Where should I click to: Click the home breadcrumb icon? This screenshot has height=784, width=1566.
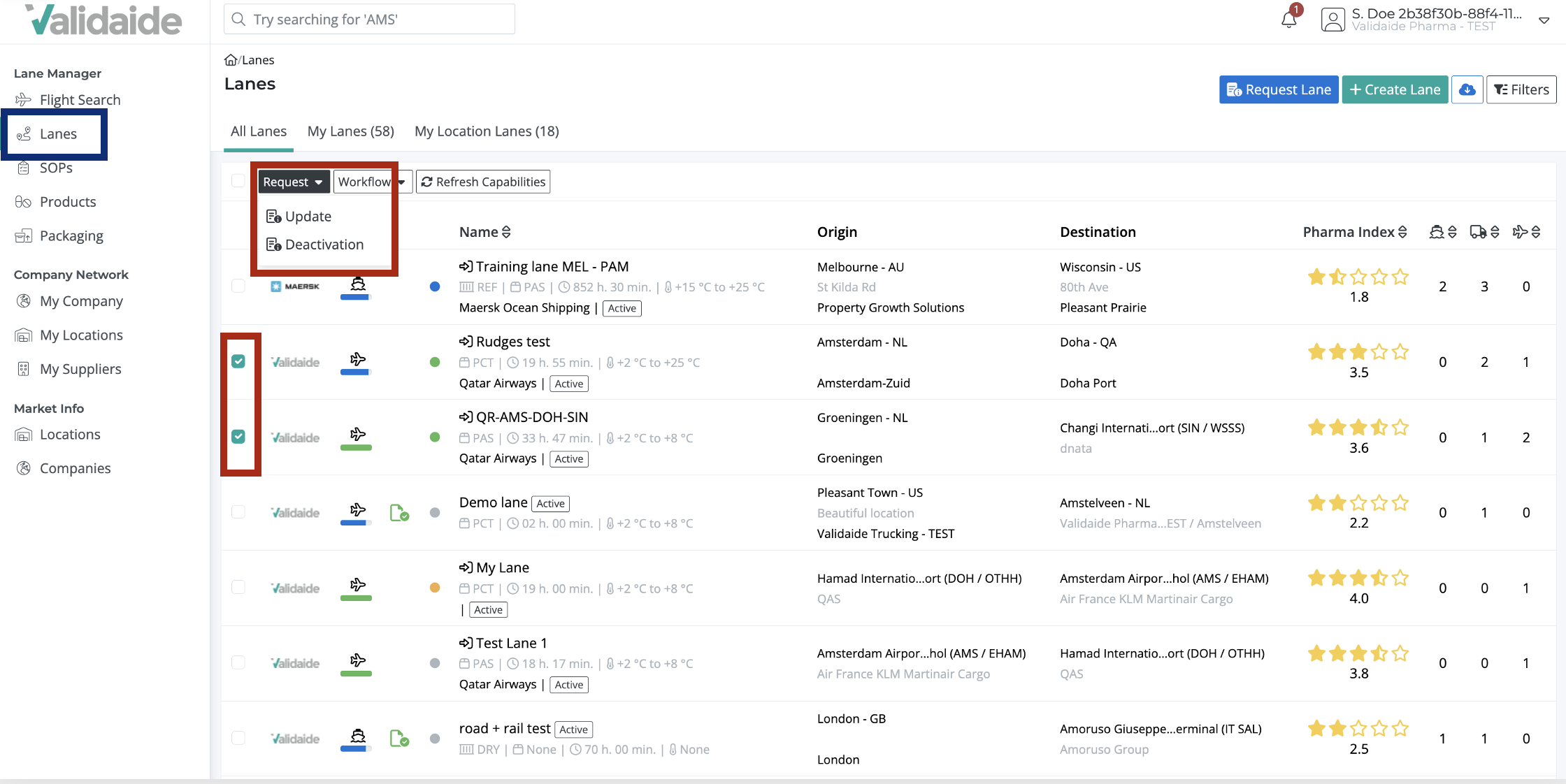230,60
